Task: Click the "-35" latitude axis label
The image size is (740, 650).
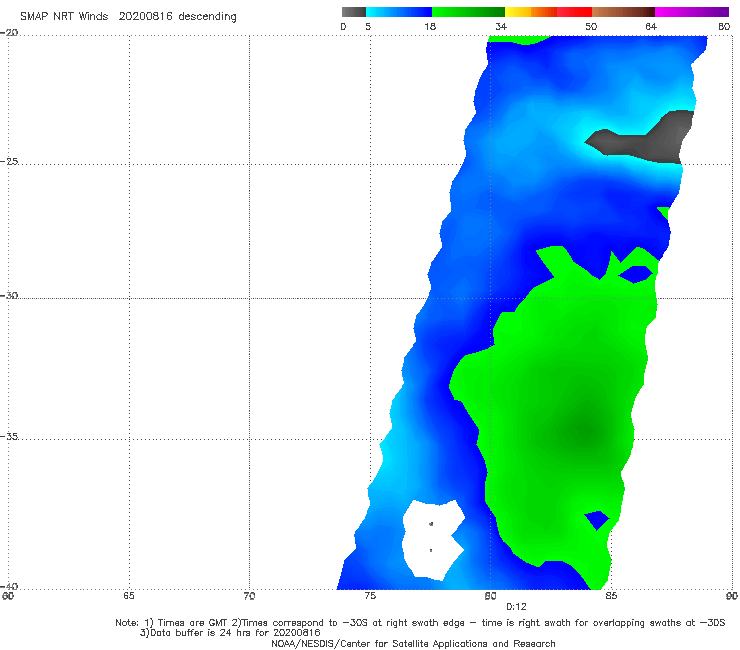Action: pyautogui.click(x=9, y=436)
